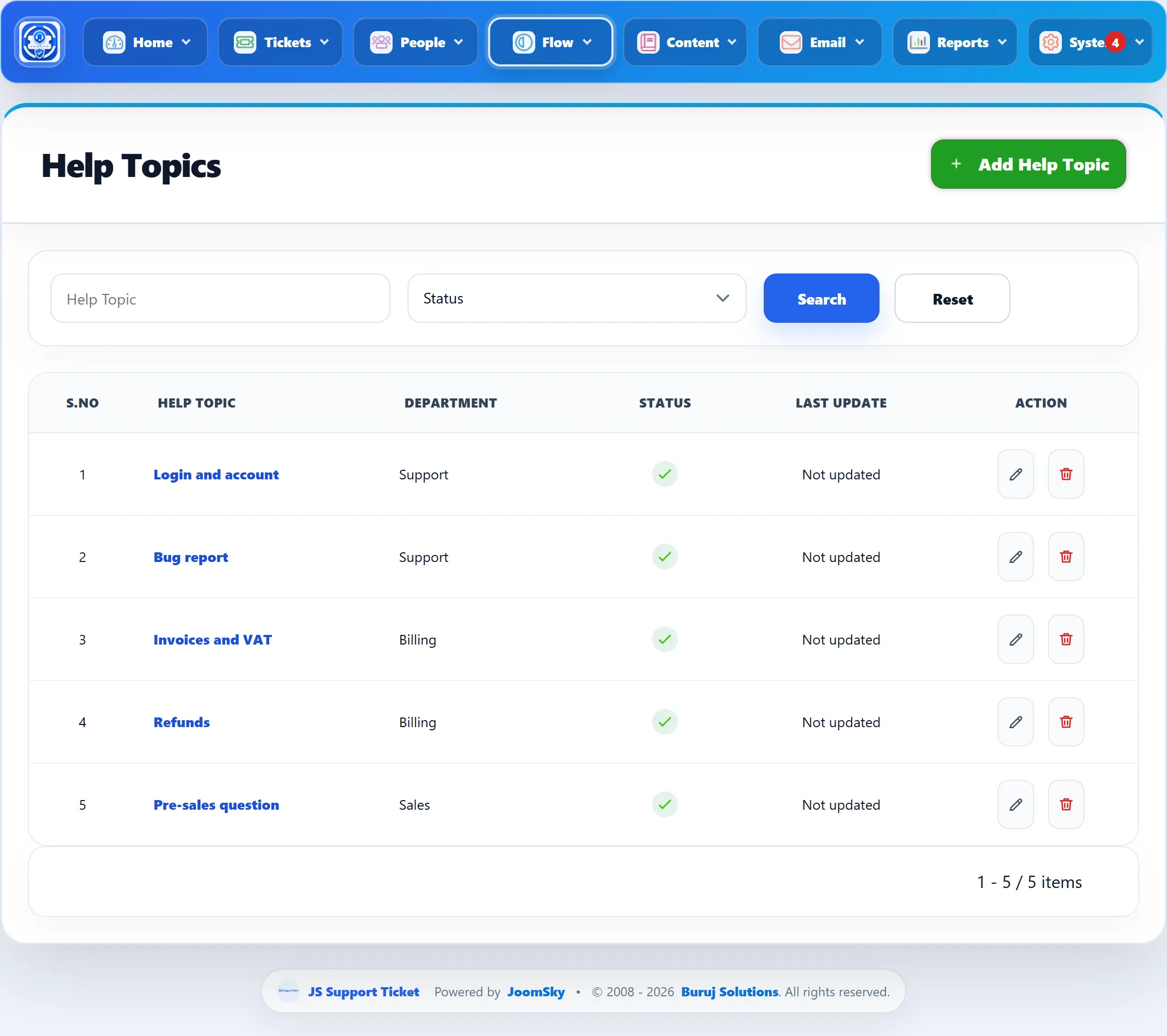Image resolution: width=1167 pixels, height=1036 pixels.
Task: Click the DEPARTMENT column header
Action: 450,403
